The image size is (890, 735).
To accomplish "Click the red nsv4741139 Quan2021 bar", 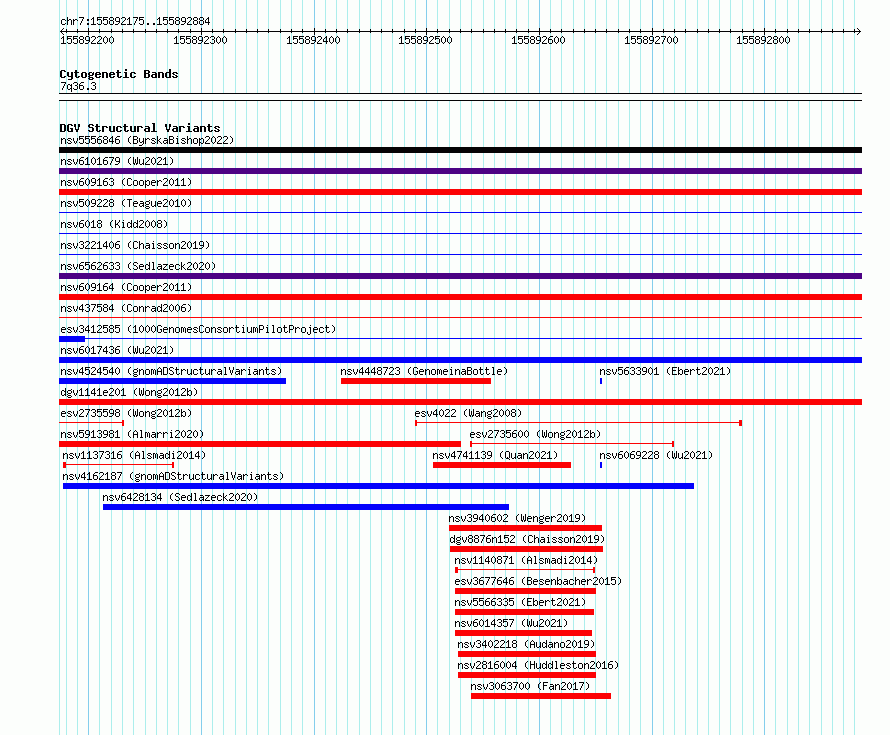I will (x=502, y=465).
